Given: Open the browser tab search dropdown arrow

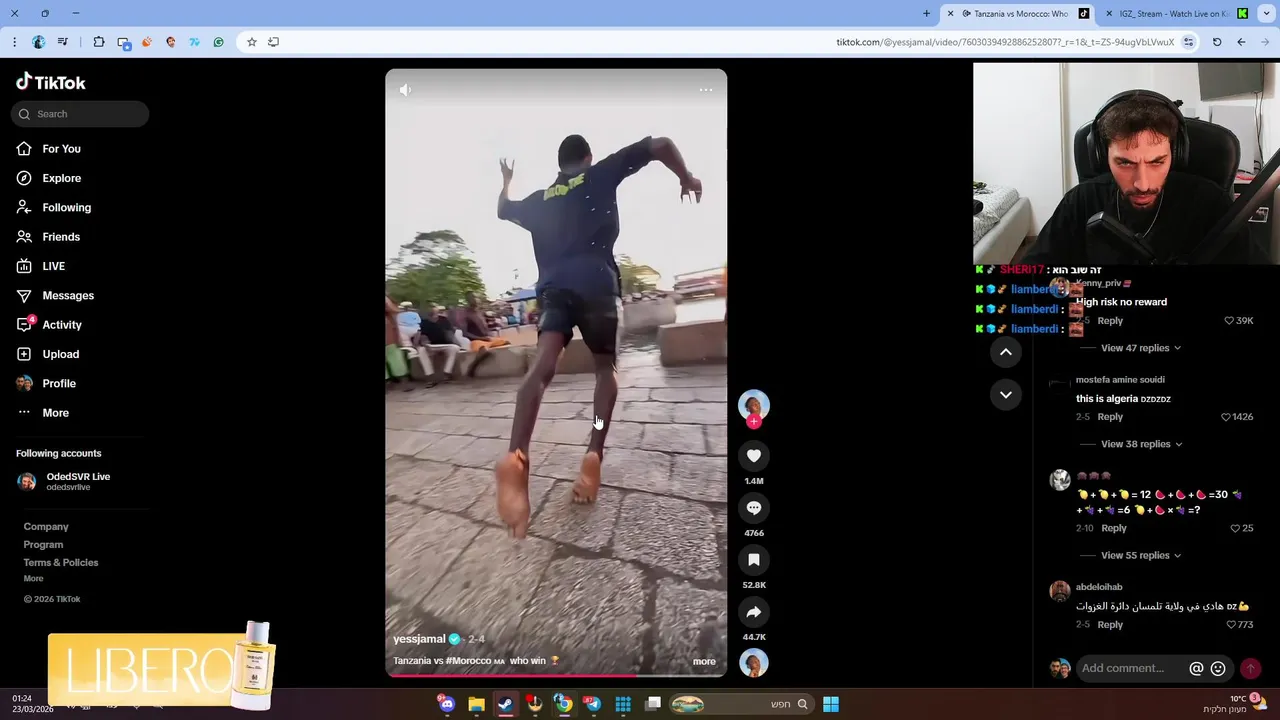Looking at the screenshot, I should [1265, 14].
